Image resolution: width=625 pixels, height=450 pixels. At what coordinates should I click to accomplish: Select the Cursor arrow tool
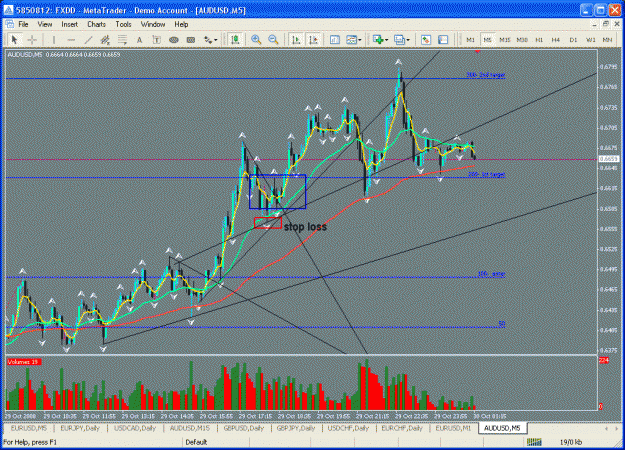[15, 39]
